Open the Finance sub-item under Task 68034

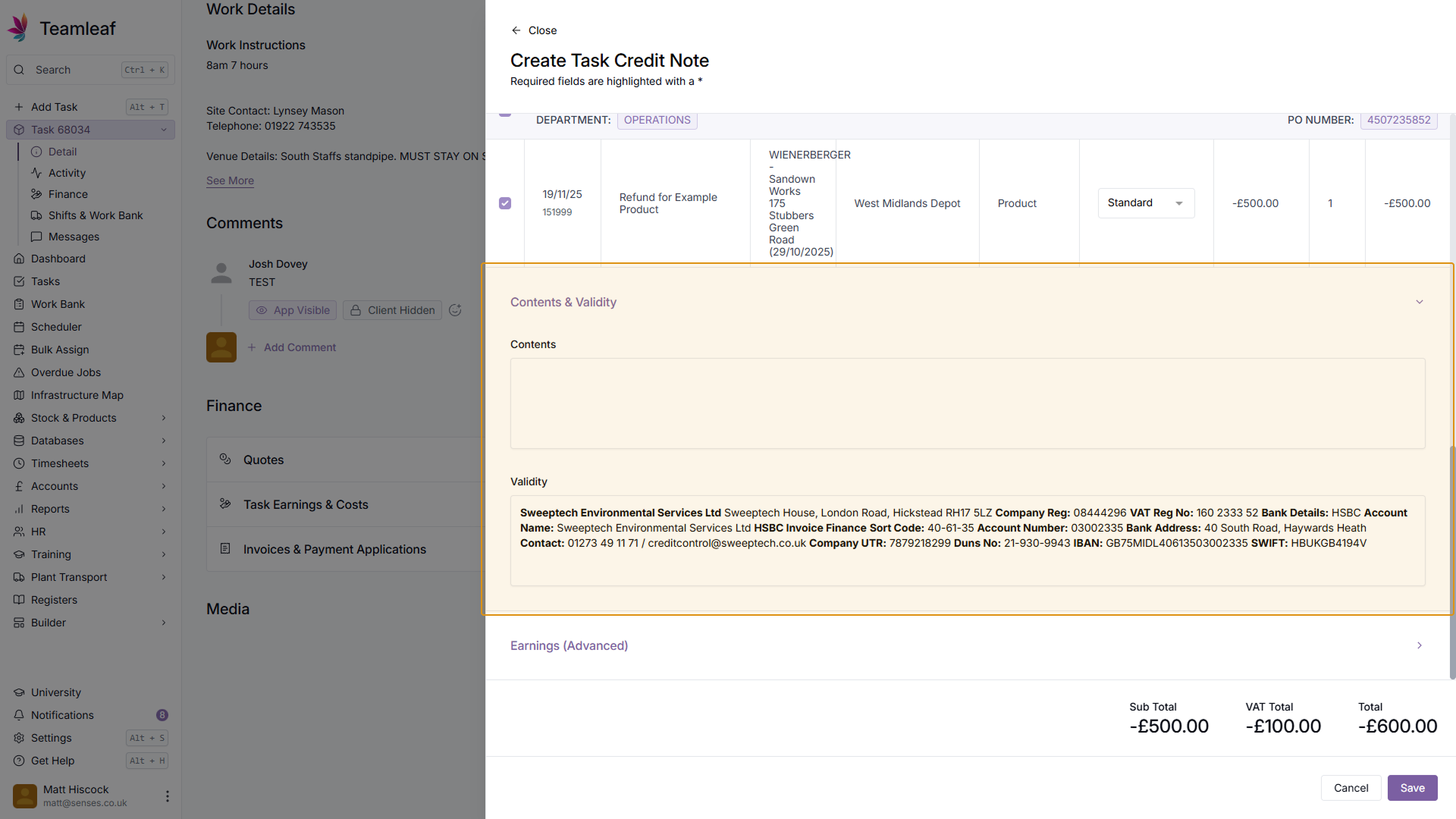click(x=67, y=194)
